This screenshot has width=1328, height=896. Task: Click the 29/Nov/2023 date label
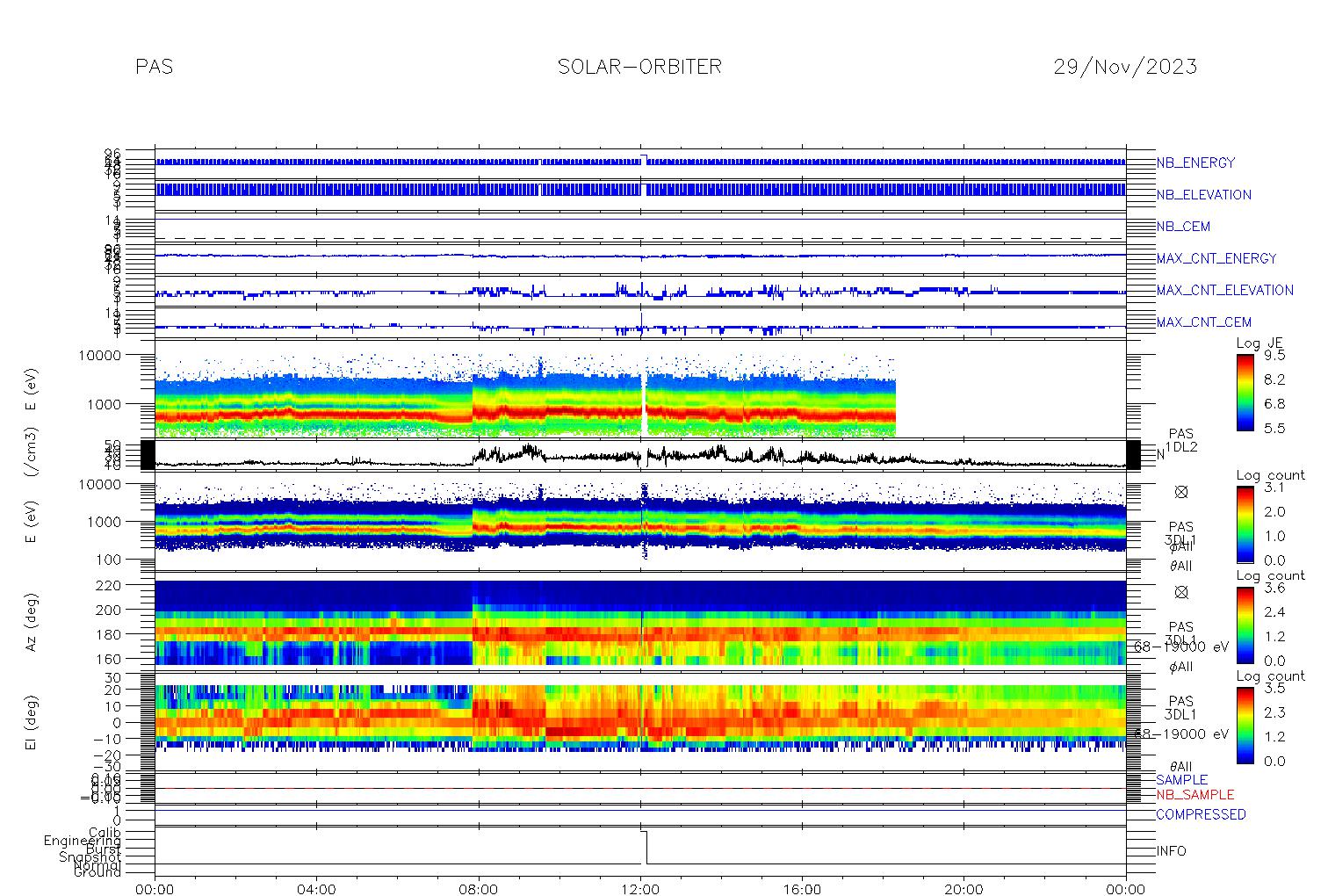pos(1125,67)
